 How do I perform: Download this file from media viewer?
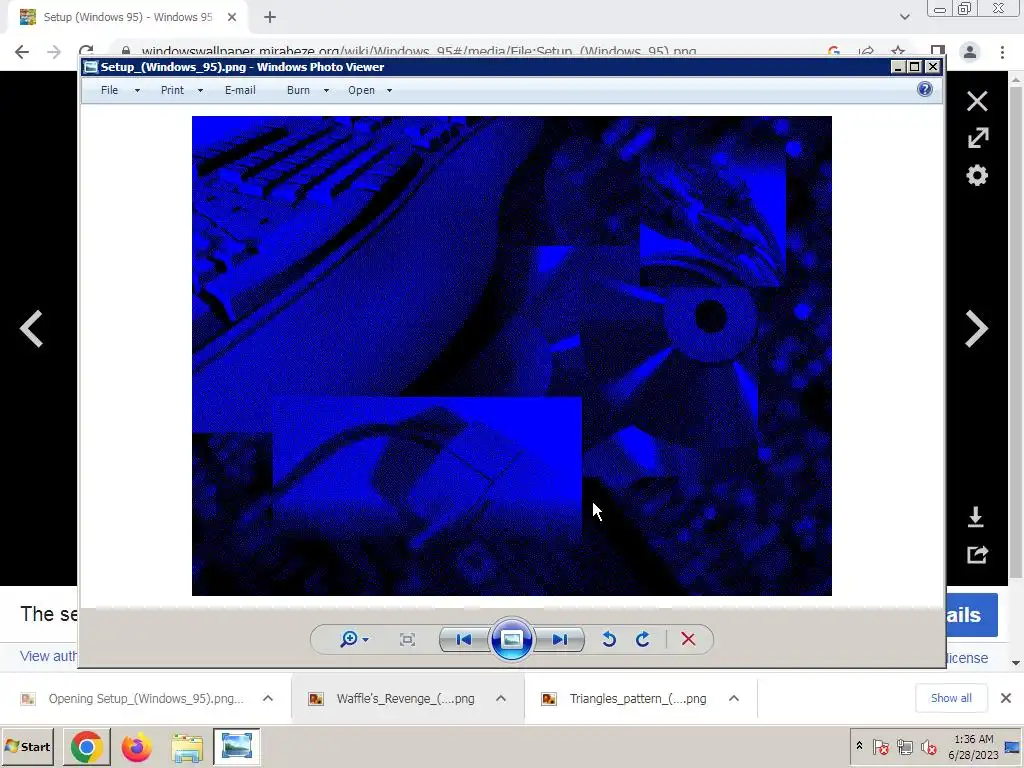click(976, 517)
